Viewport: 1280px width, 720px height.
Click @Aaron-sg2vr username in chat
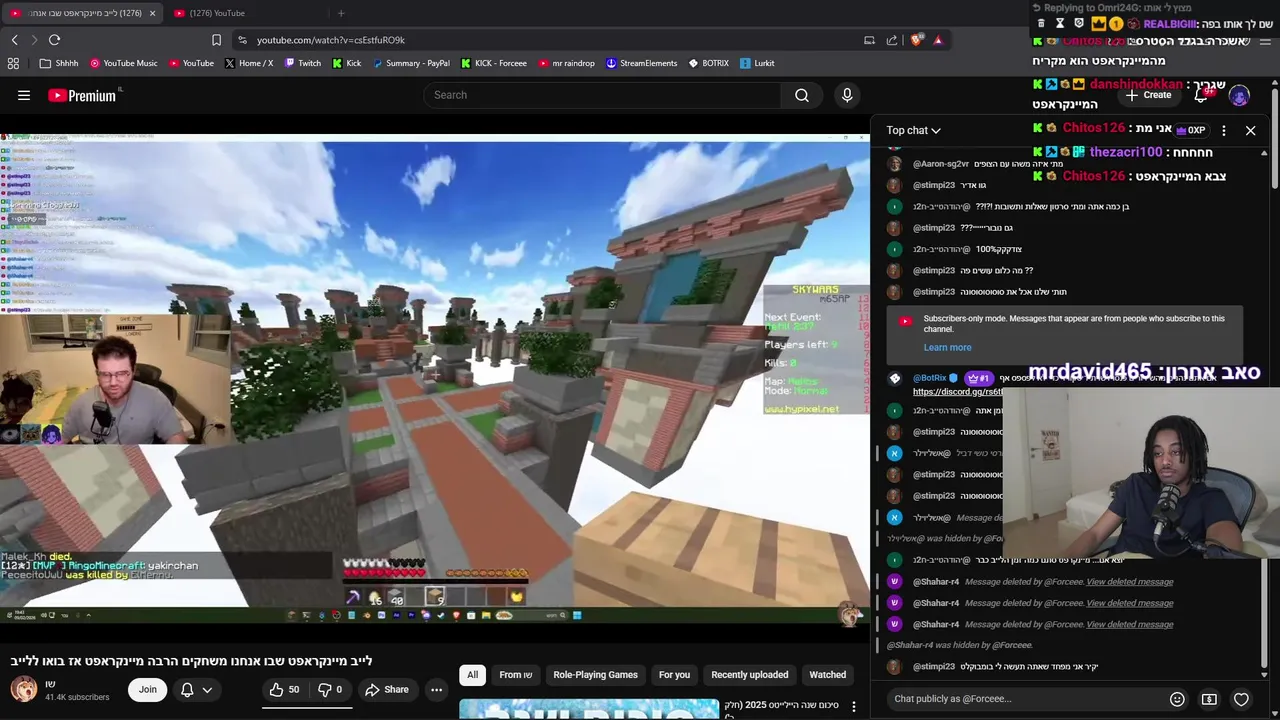(940, 164)
